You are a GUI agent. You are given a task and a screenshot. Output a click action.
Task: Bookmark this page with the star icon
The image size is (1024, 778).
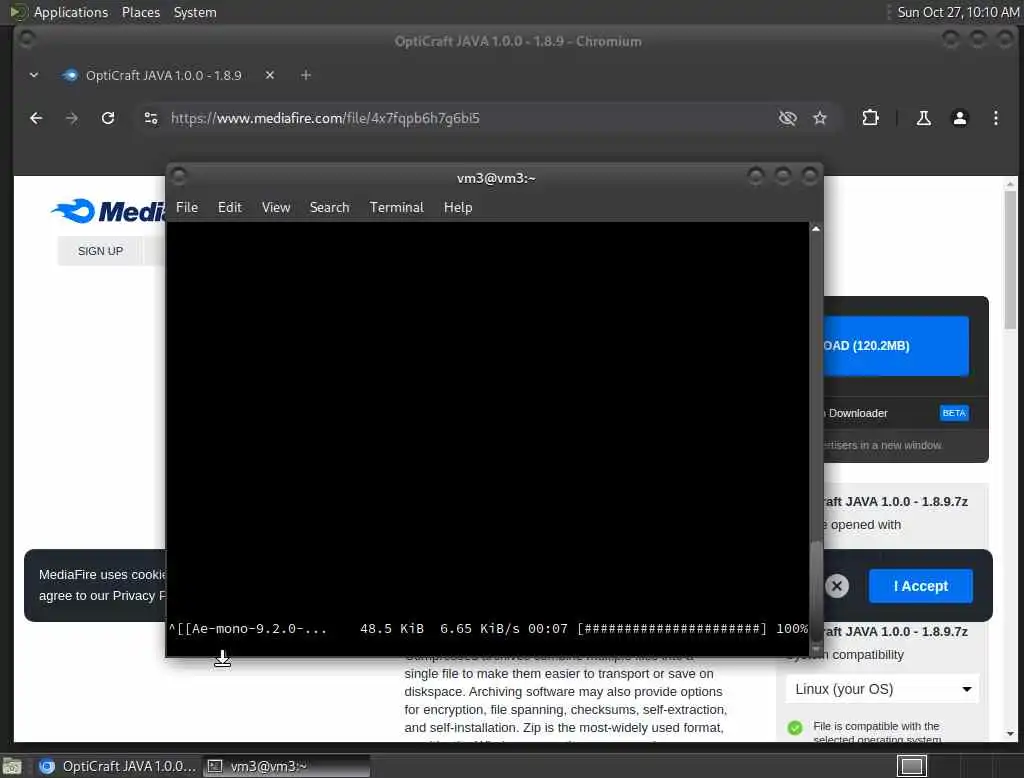click(x=820, y=118)
